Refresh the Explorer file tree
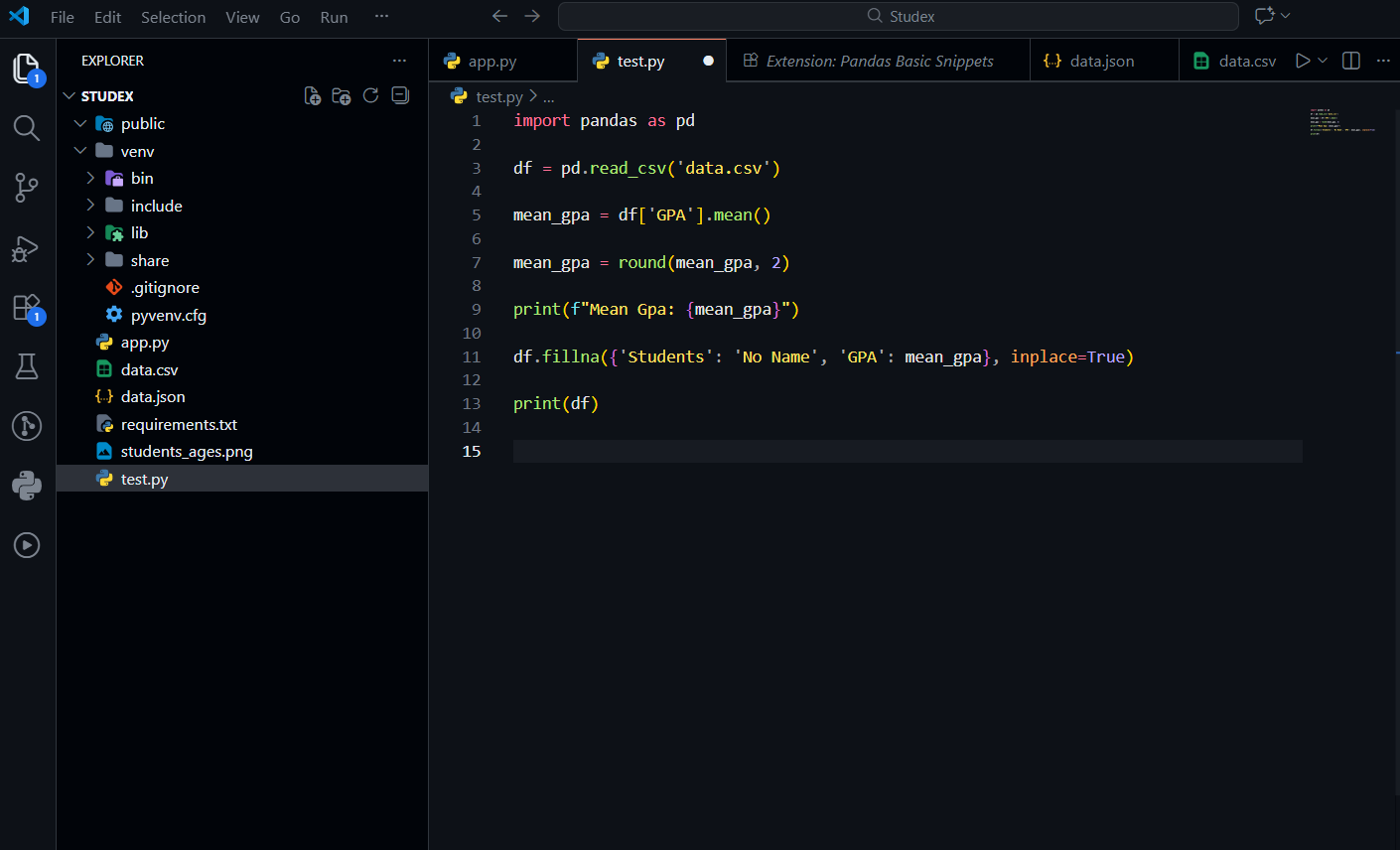 pyautogui.click(x=371, y=96)
